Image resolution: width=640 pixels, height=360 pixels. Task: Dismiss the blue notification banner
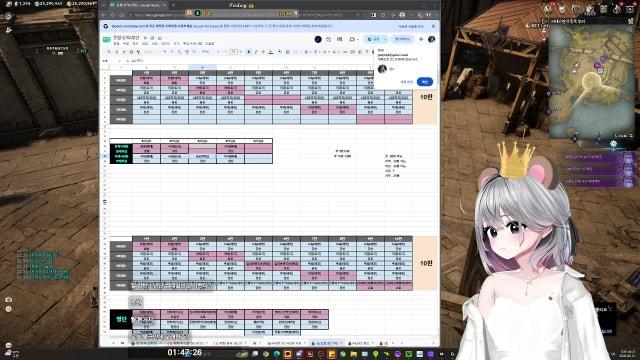click(433, 26)
